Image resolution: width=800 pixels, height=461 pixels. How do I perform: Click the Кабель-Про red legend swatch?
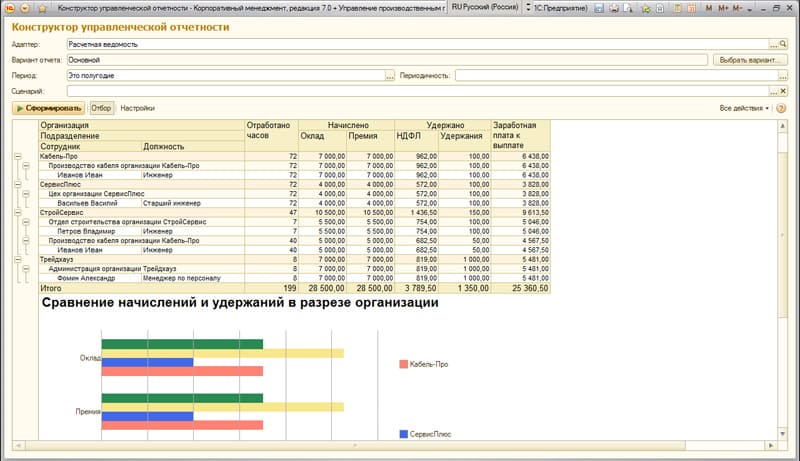coord(404,364)
